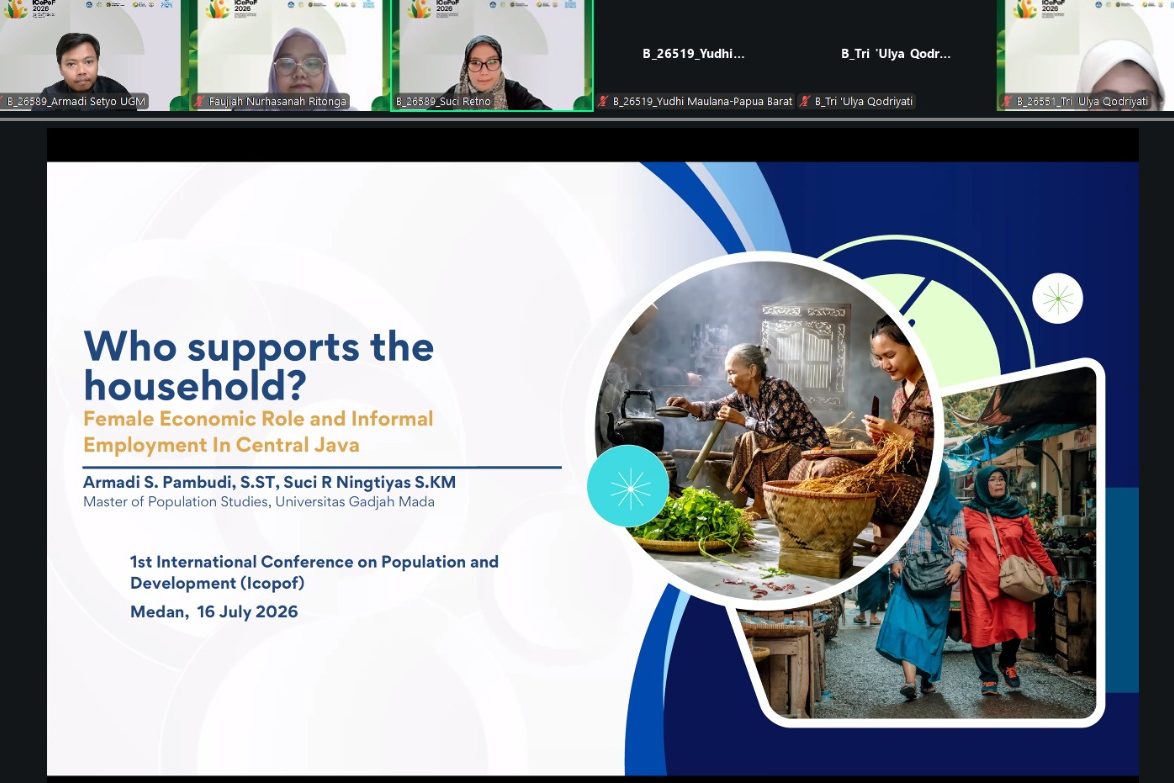The height and width of the screenshot is (783, 1174).
Task: Click the label "B_26519_Yudhi Maulana-Papua Barat"
Action: [x=702, y=101]
